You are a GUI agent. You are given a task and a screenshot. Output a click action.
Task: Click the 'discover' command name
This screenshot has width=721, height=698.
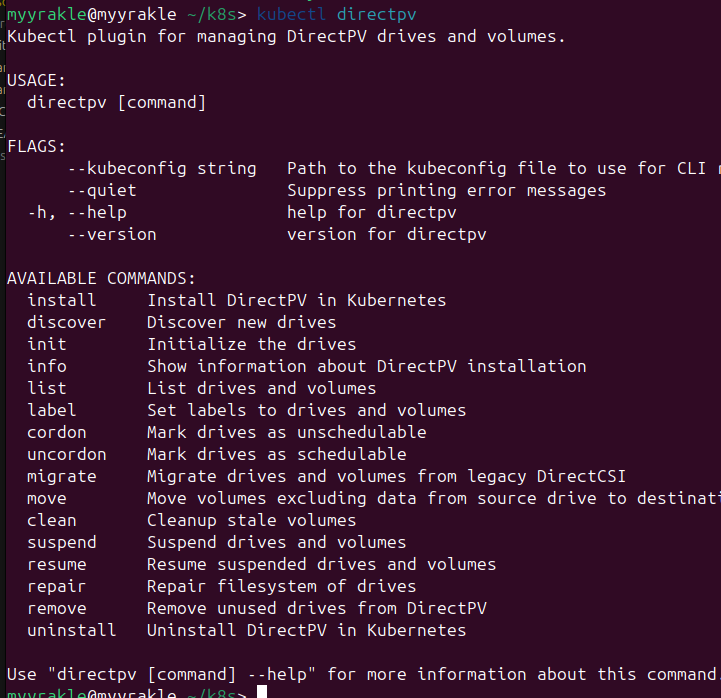[x=66, y=322]
